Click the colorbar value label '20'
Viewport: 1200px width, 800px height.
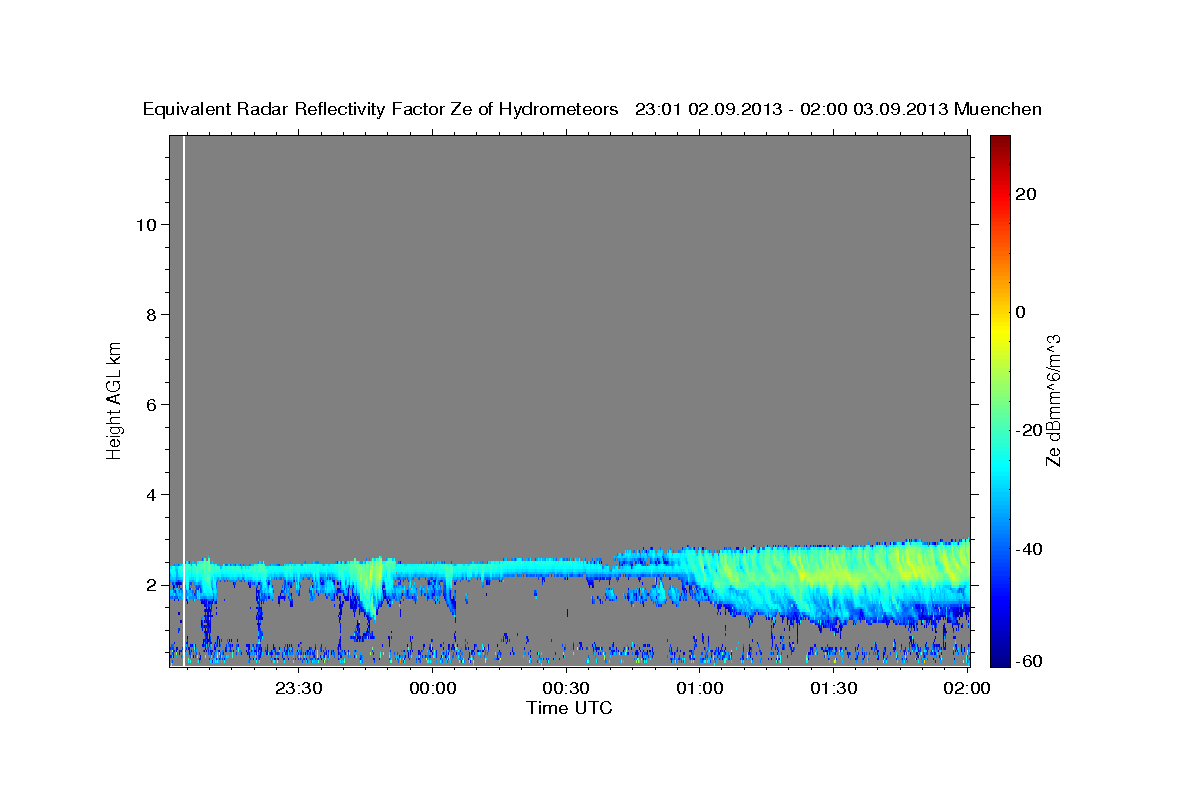pos(1026,194)
